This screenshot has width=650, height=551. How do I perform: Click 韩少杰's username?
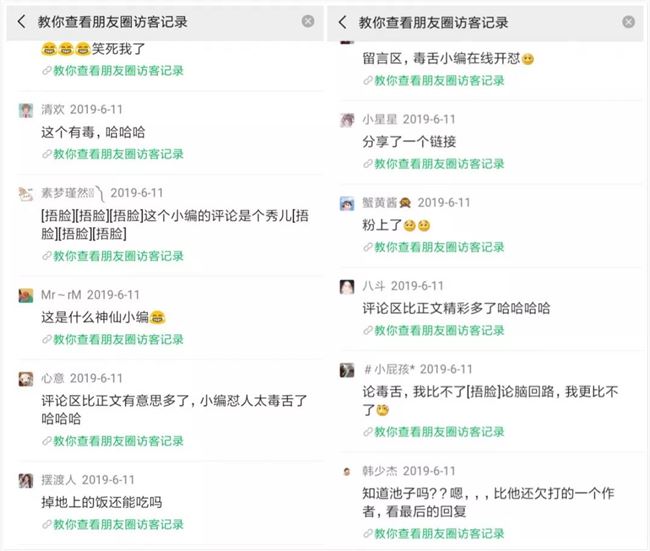point(379,471)
